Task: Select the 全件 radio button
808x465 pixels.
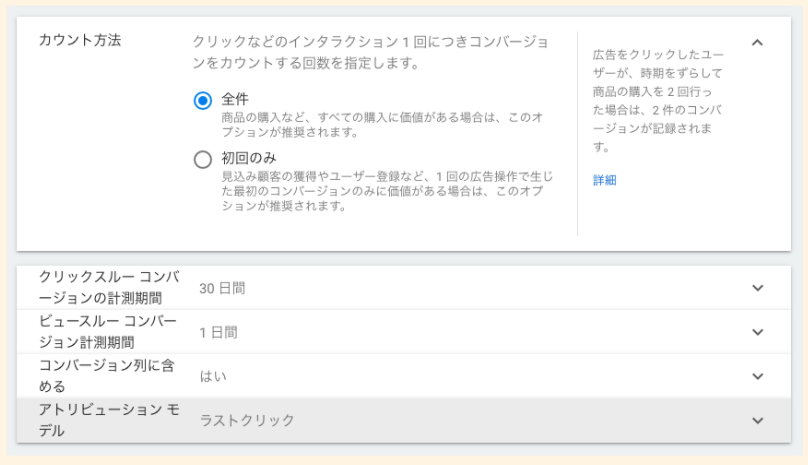Action: pos(203,100)
